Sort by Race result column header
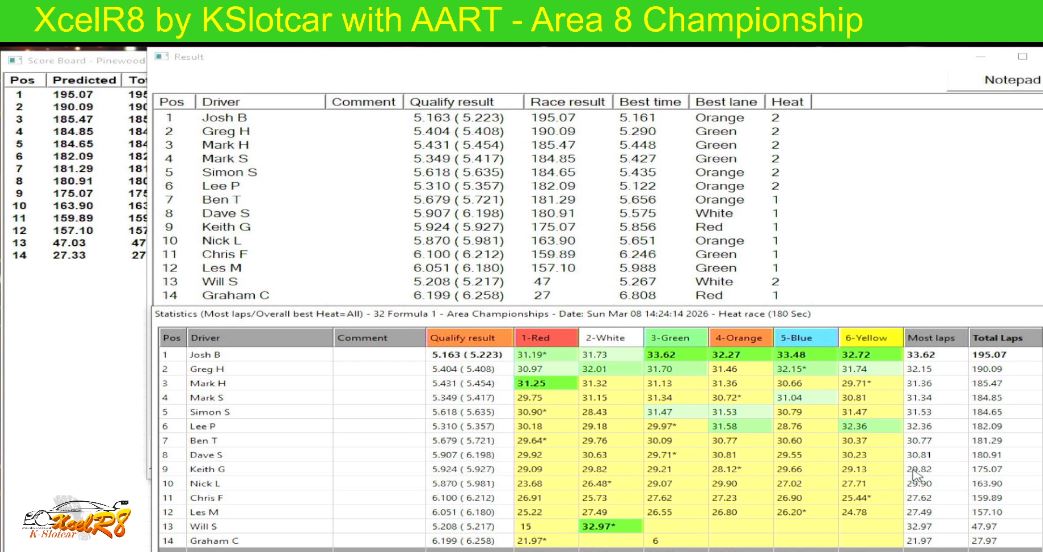The image size is (1043, 552). pos(568,102)
